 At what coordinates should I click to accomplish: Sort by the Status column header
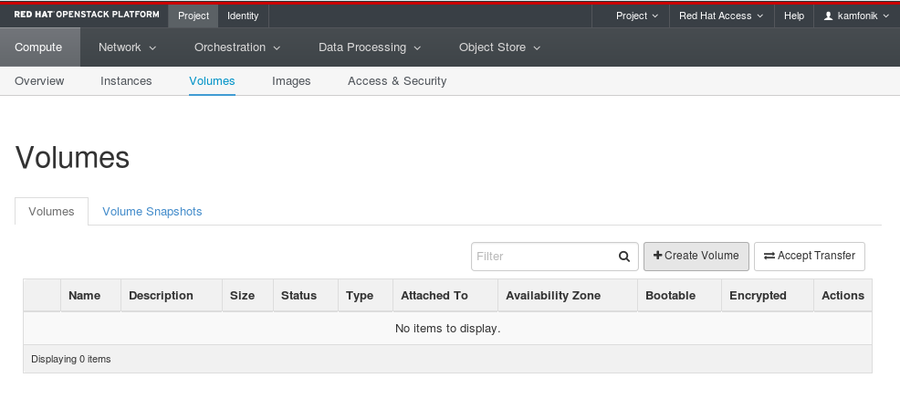[x=306, y=296]
